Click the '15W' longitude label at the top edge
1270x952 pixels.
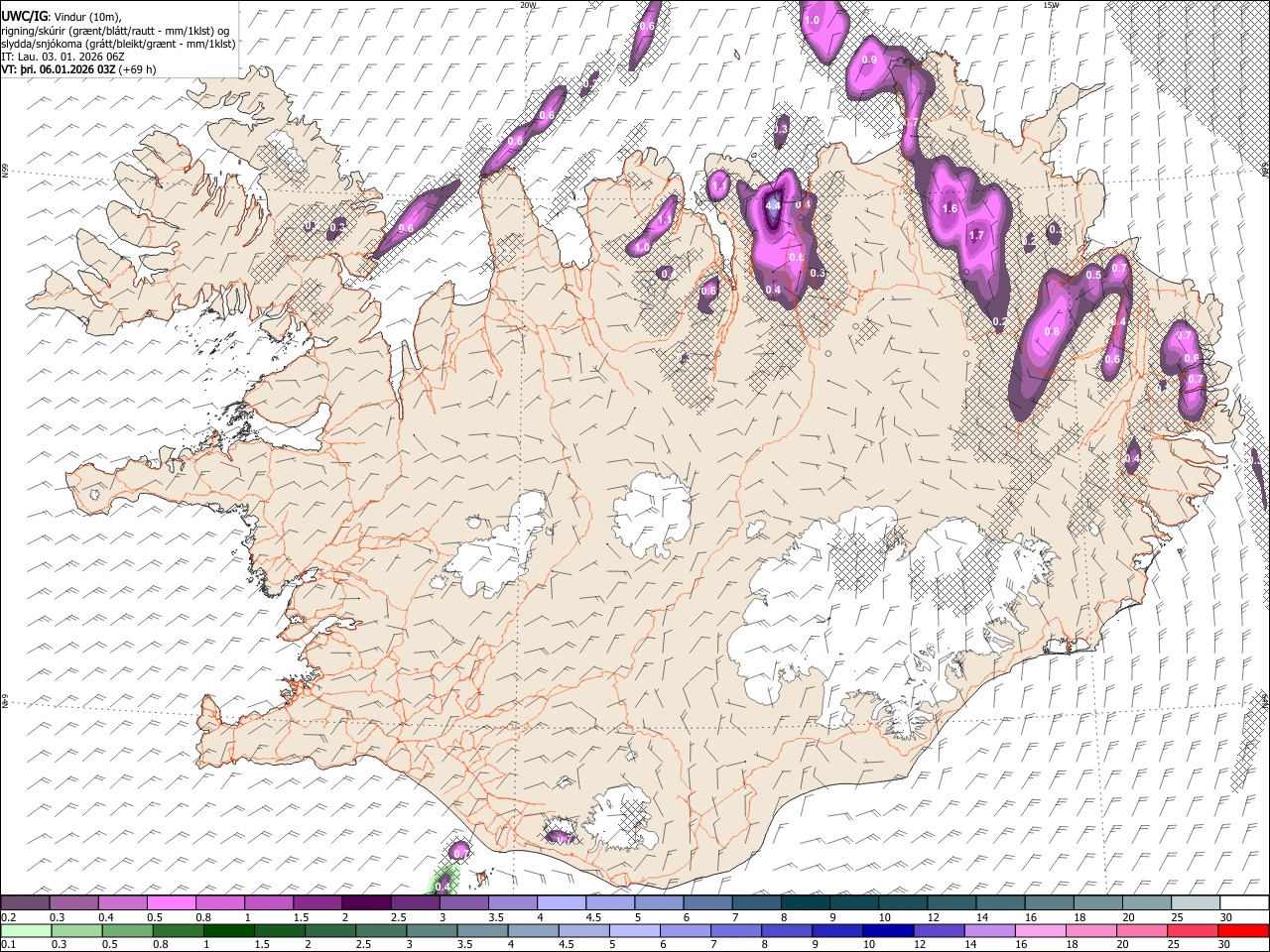tap(1050, 5)
